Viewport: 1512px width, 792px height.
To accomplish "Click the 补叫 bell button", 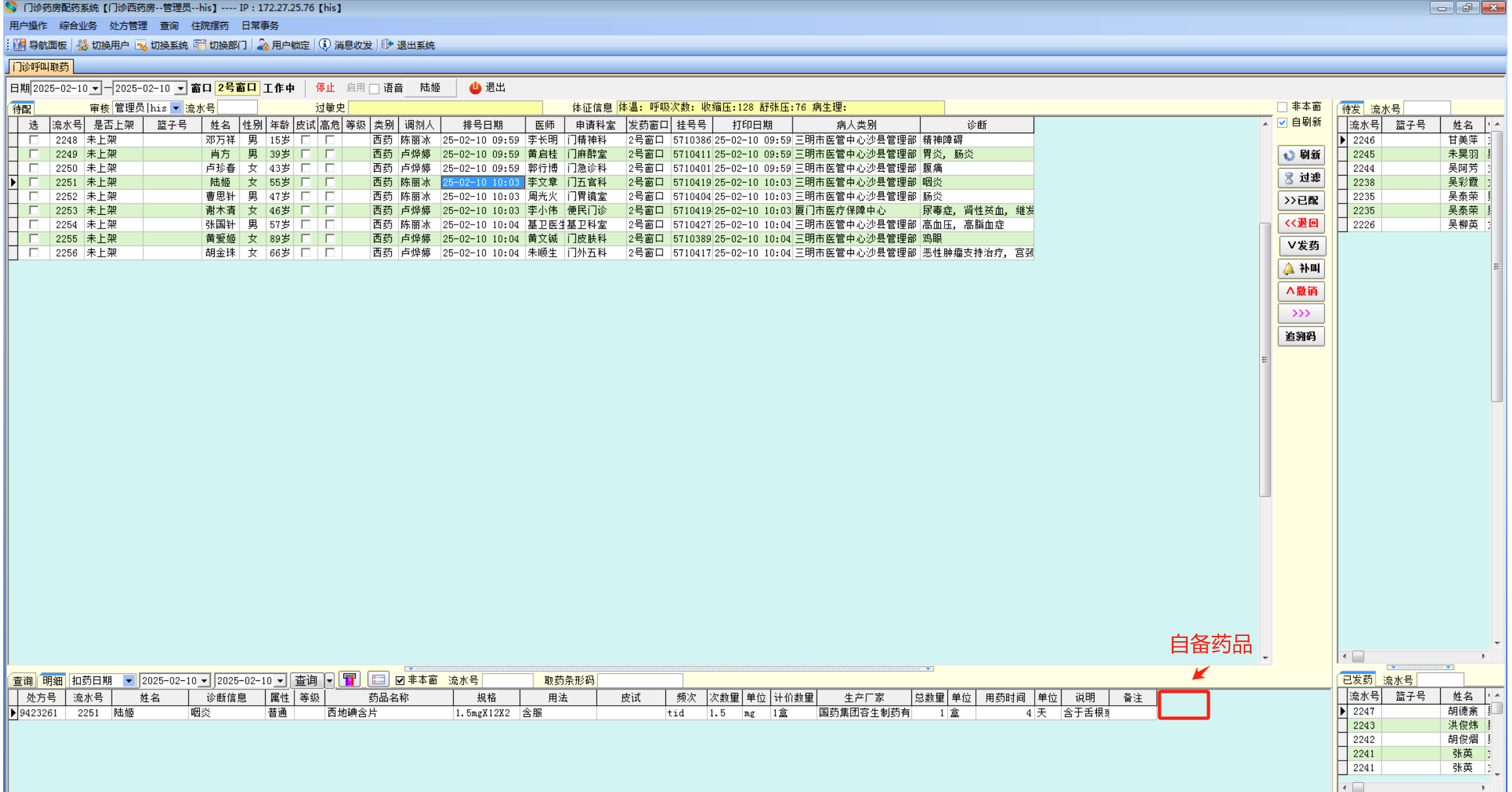I will [x=1300, y=268].
